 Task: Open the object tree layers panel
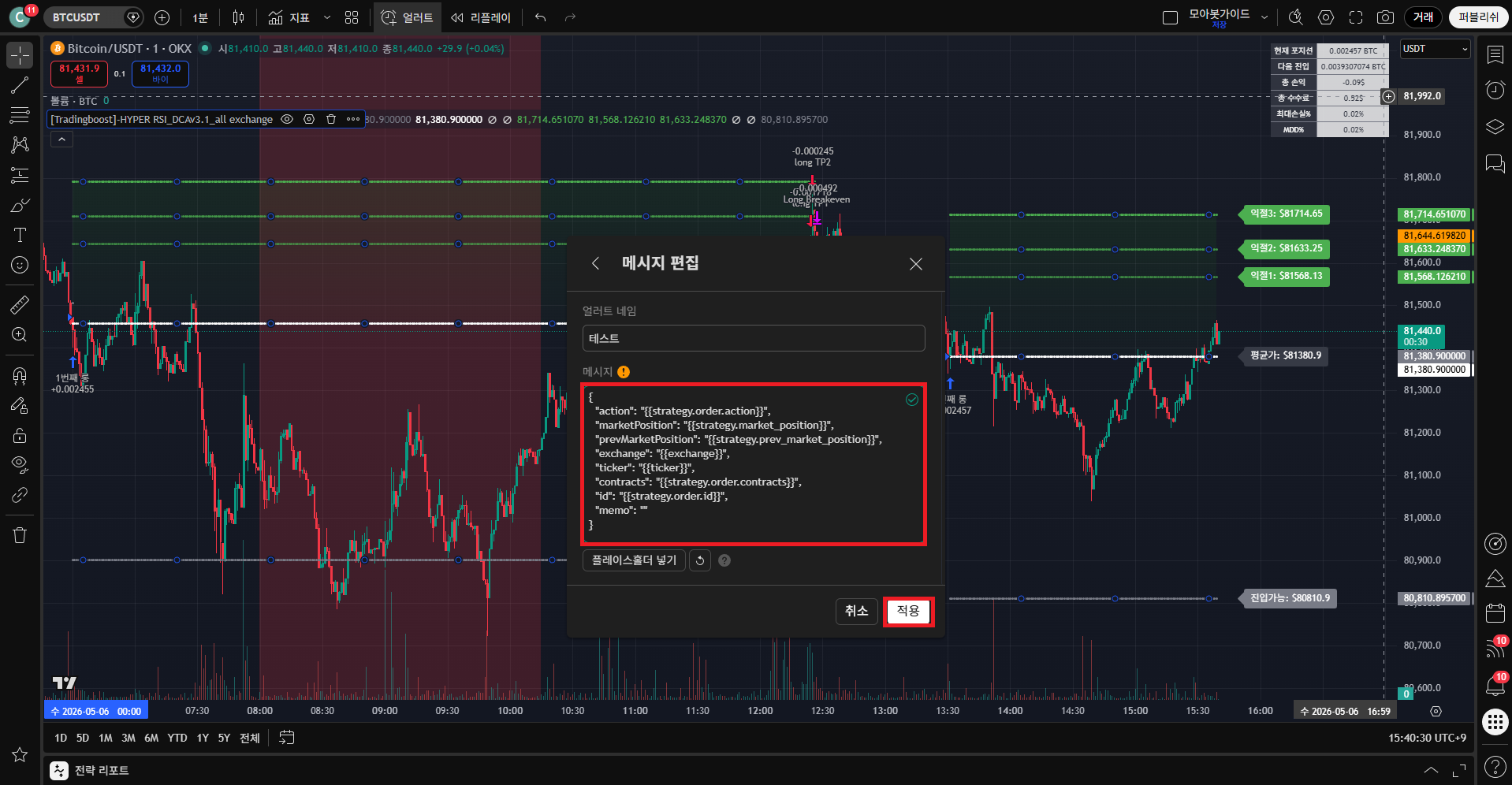[x=1495, y=126]
